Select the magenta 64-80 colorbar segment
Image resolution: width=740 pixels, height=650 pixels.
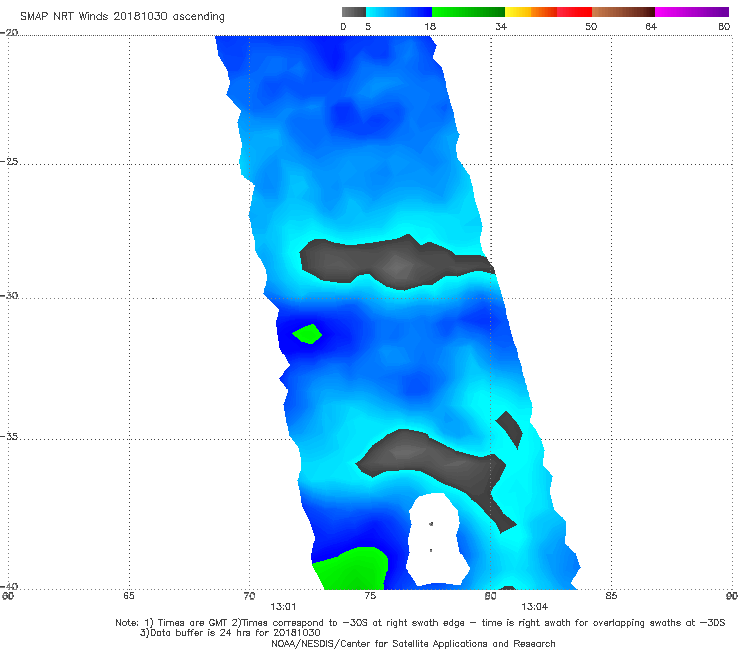pyautogui.click(x=692, y=12)
